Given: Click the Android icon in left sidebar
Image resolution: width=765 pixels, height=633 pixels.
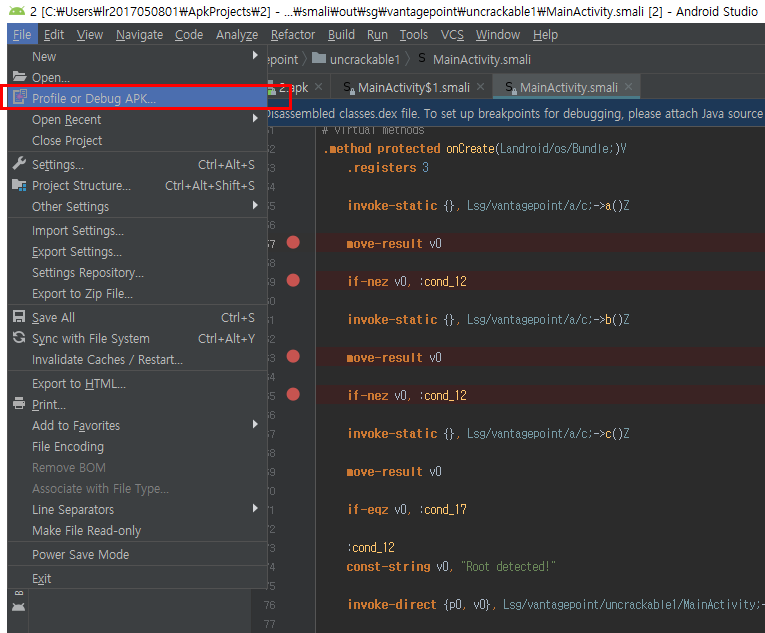Looking at the screenshot, I should pos(19,607).
